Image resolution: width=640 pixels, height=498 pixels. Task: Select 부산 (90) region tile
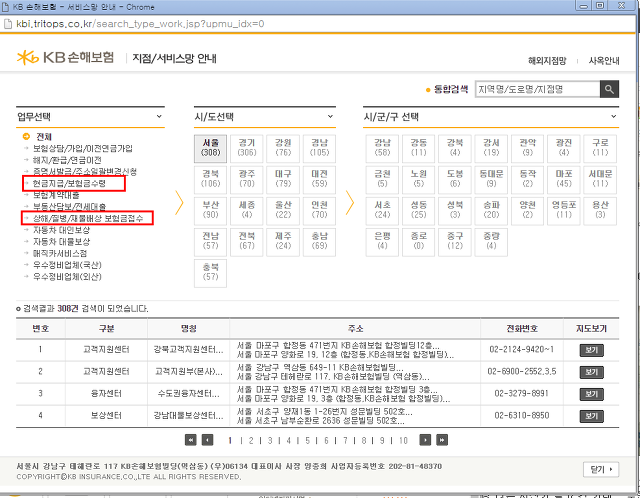point(211,211)
